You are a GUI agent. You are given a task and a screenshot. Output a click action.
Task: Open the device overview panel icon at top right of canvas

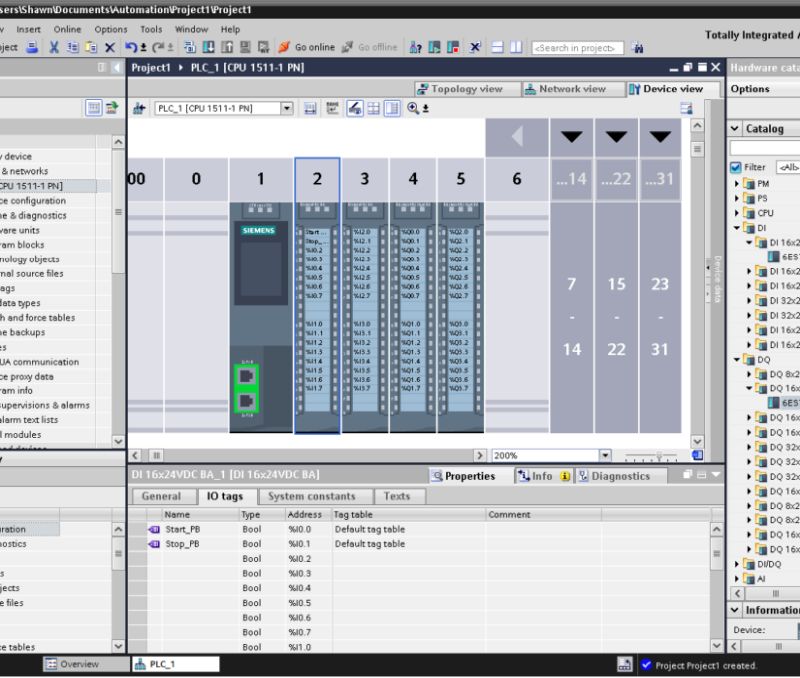(687, 108)
